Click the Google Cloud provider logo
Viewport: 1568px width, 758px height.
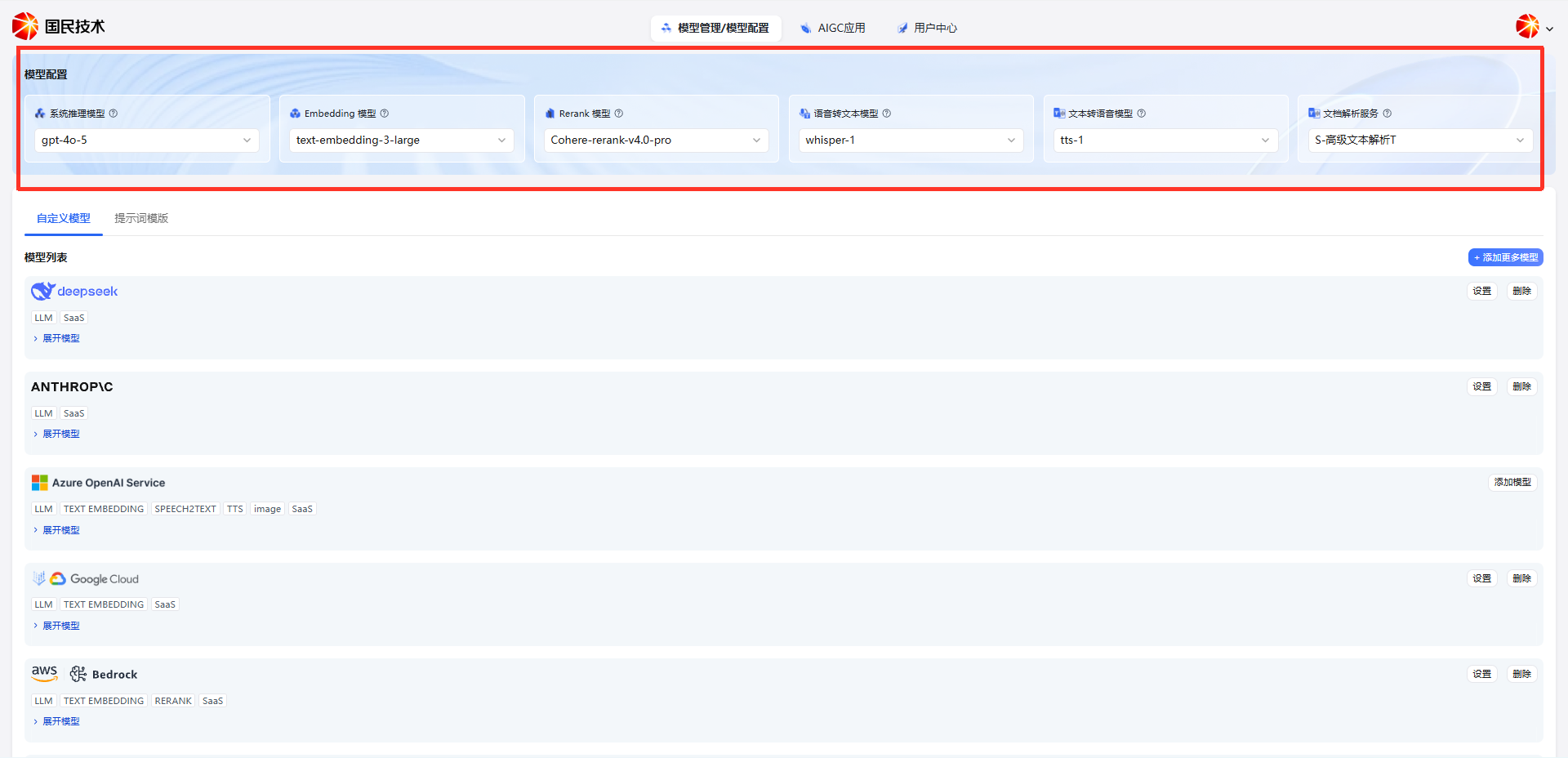pos(86,579)
